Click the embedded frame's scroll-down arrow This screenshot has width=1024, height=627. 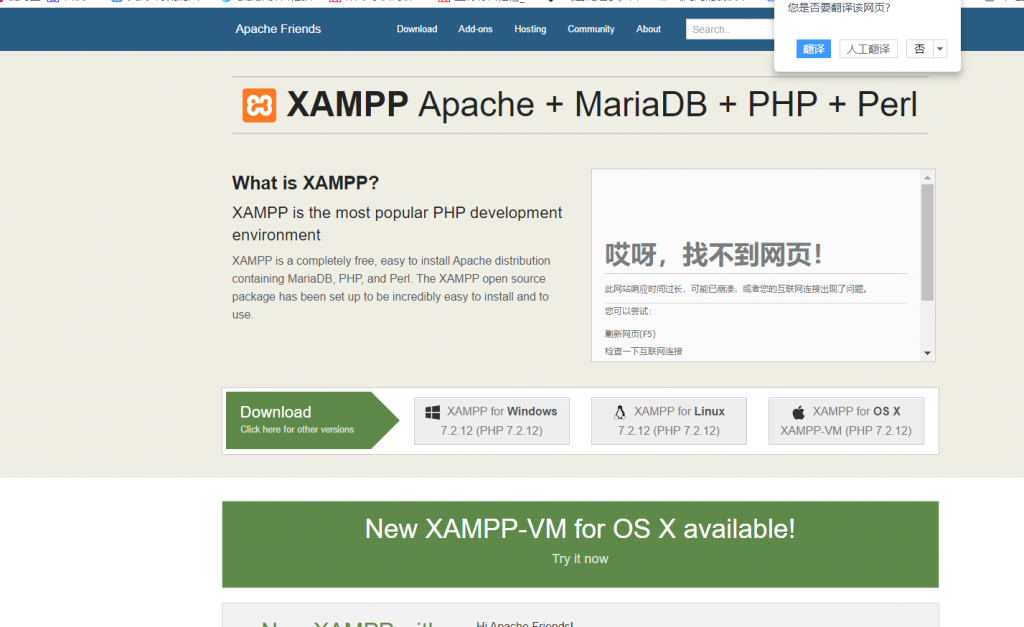[x=927, y=353]
